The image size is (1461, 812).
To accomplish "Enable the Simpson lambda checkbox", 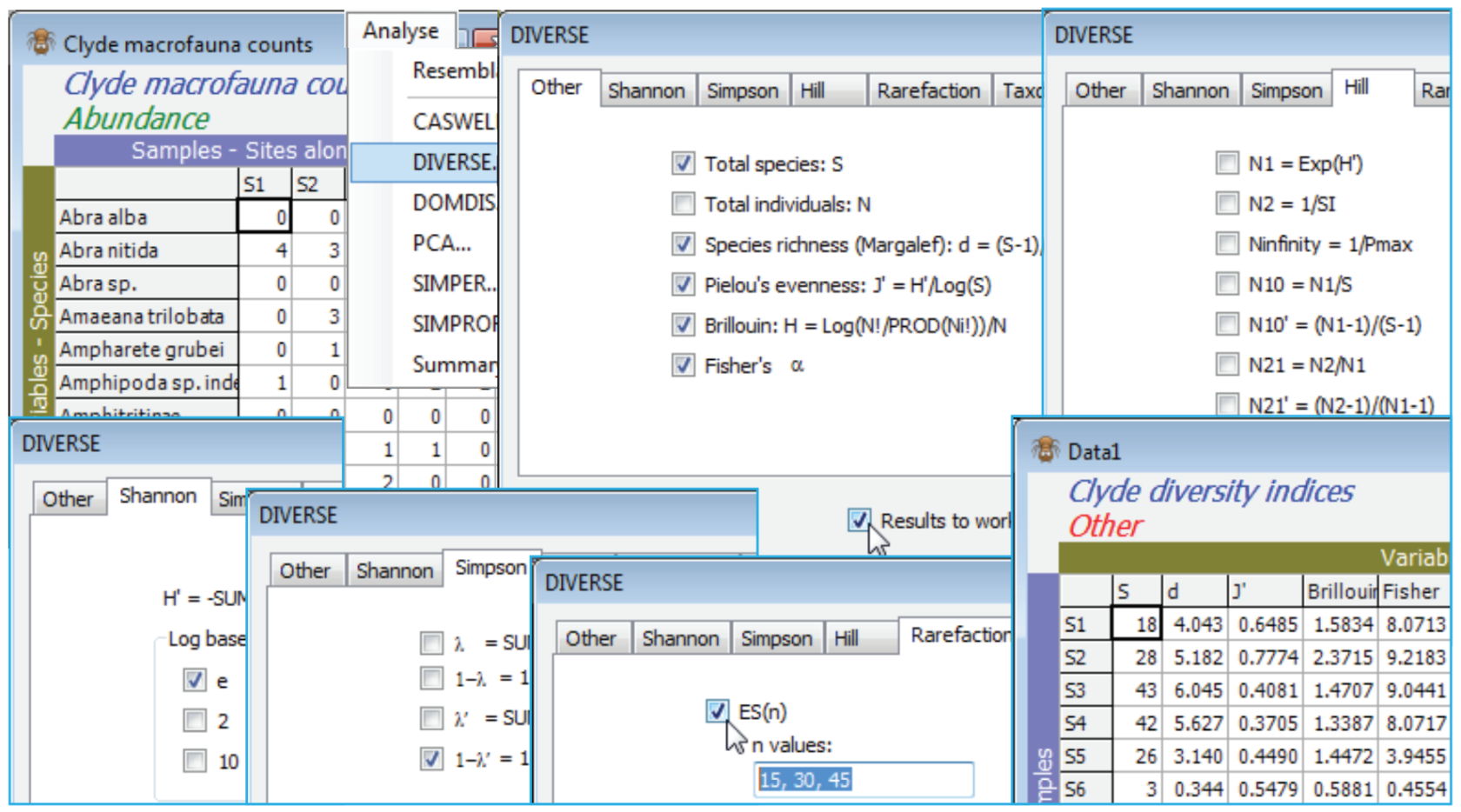I will point(431,642).
